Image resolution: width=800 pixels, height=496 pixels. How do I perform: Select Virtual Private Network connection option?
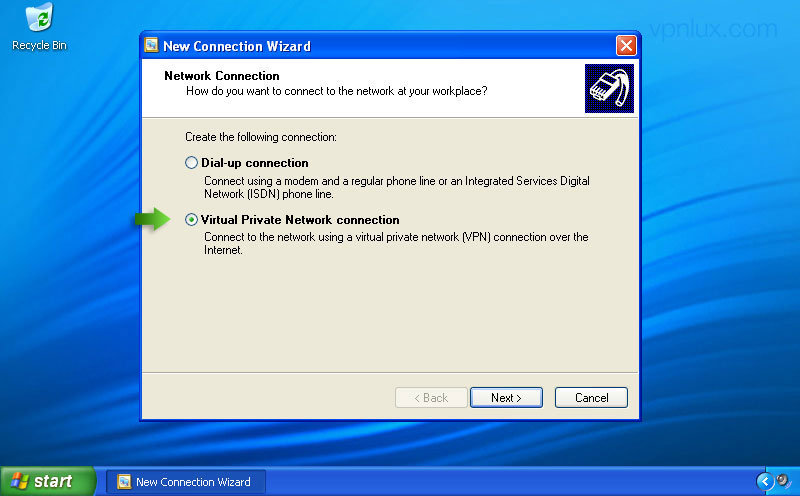[x=191, y=220]
